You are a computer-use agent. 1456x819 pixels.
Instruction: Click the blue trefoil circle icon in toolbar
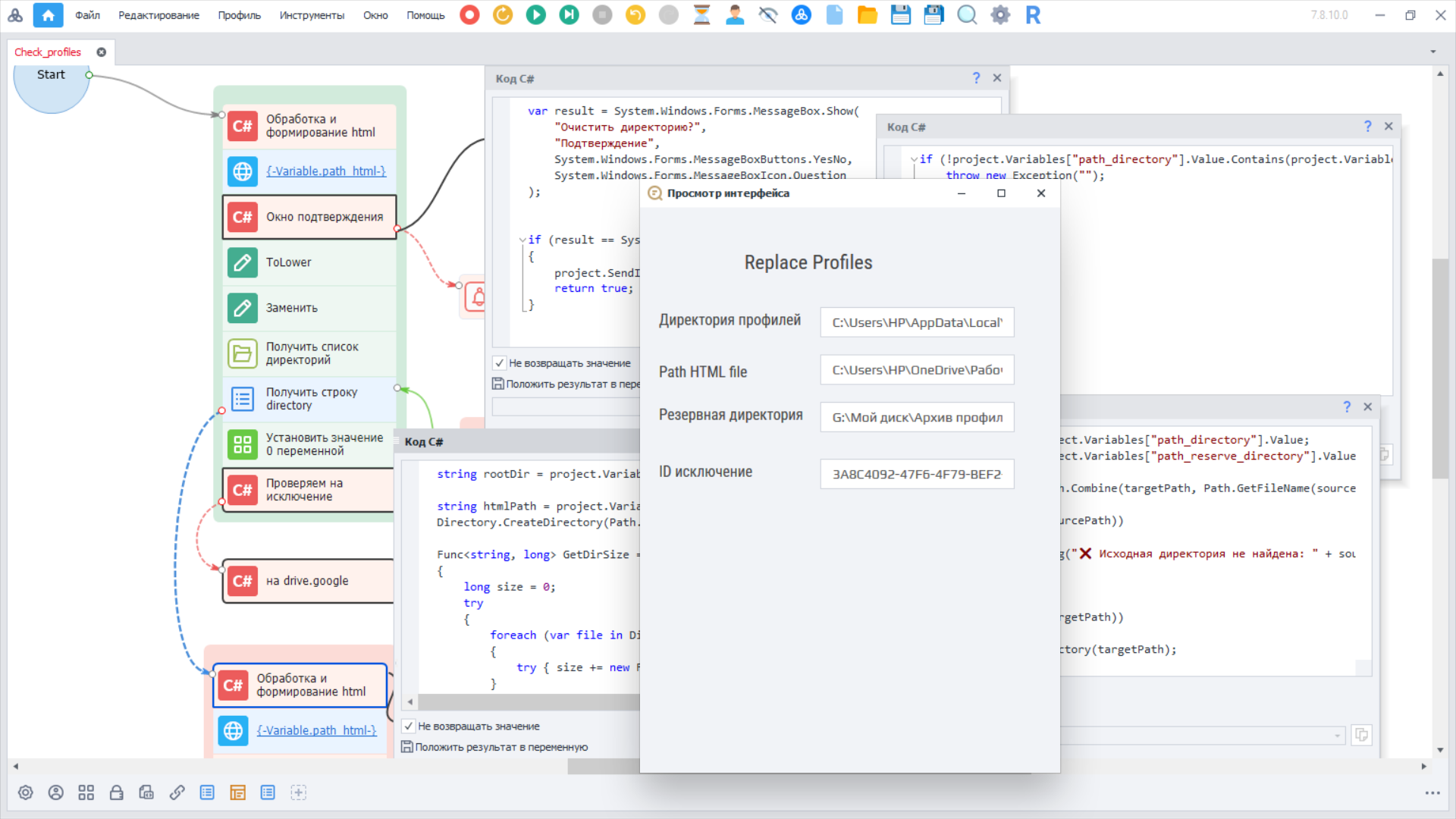click(801, 14)
